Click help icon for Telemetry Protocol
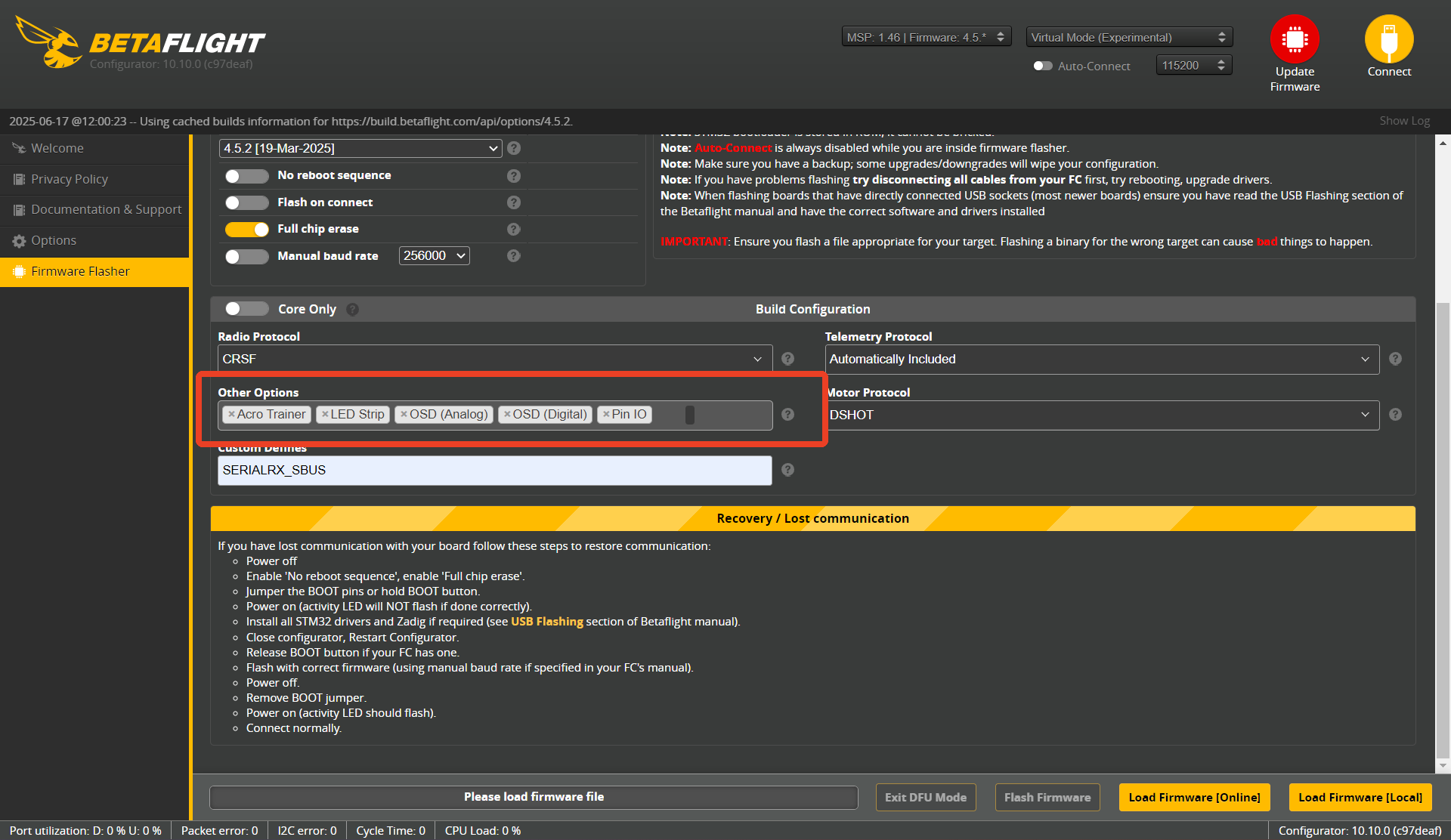The image size is (1451, 840). pos(1395,359)
